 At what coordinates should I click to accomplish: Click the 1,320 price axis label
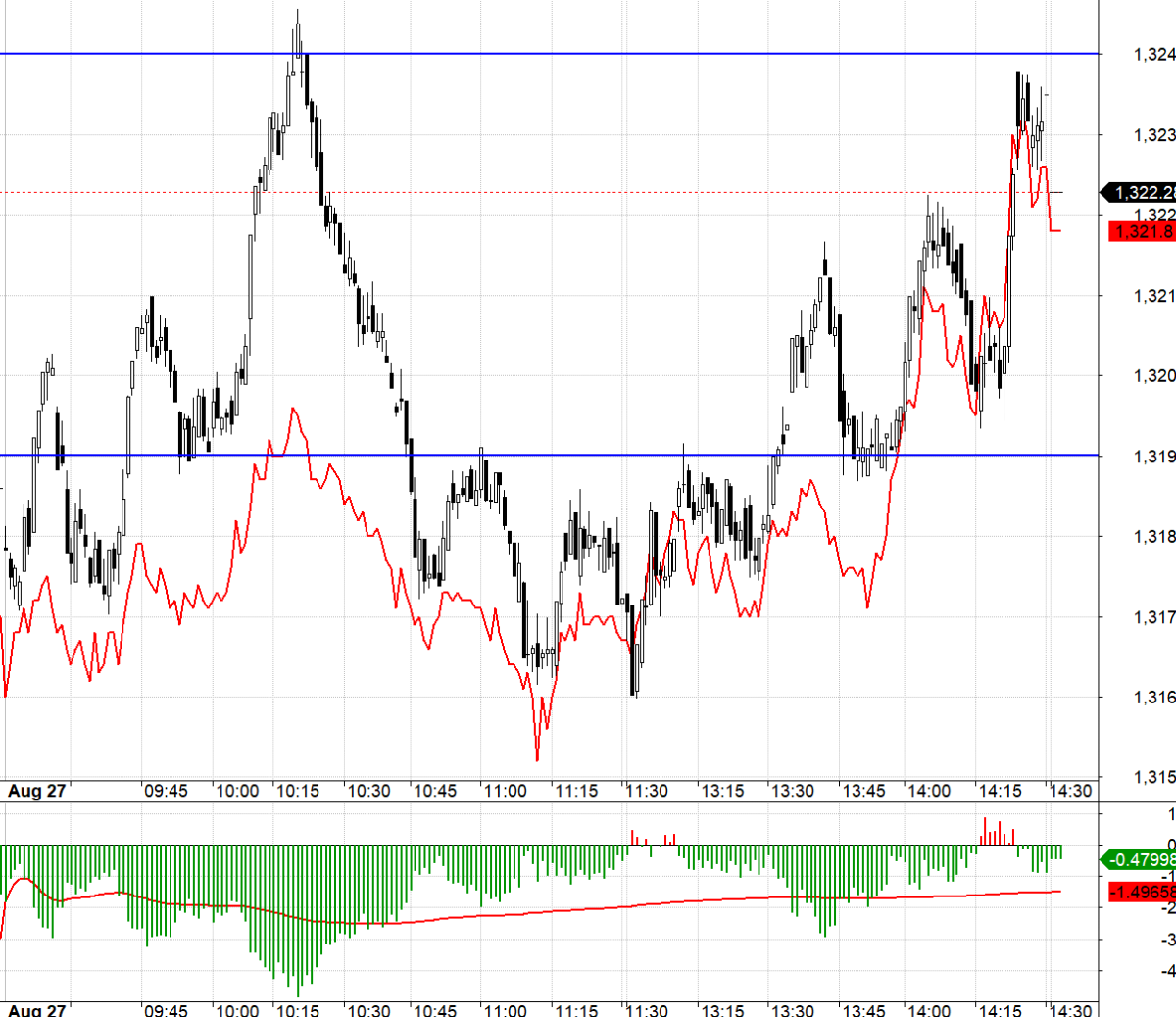[x=1153, y=376]
